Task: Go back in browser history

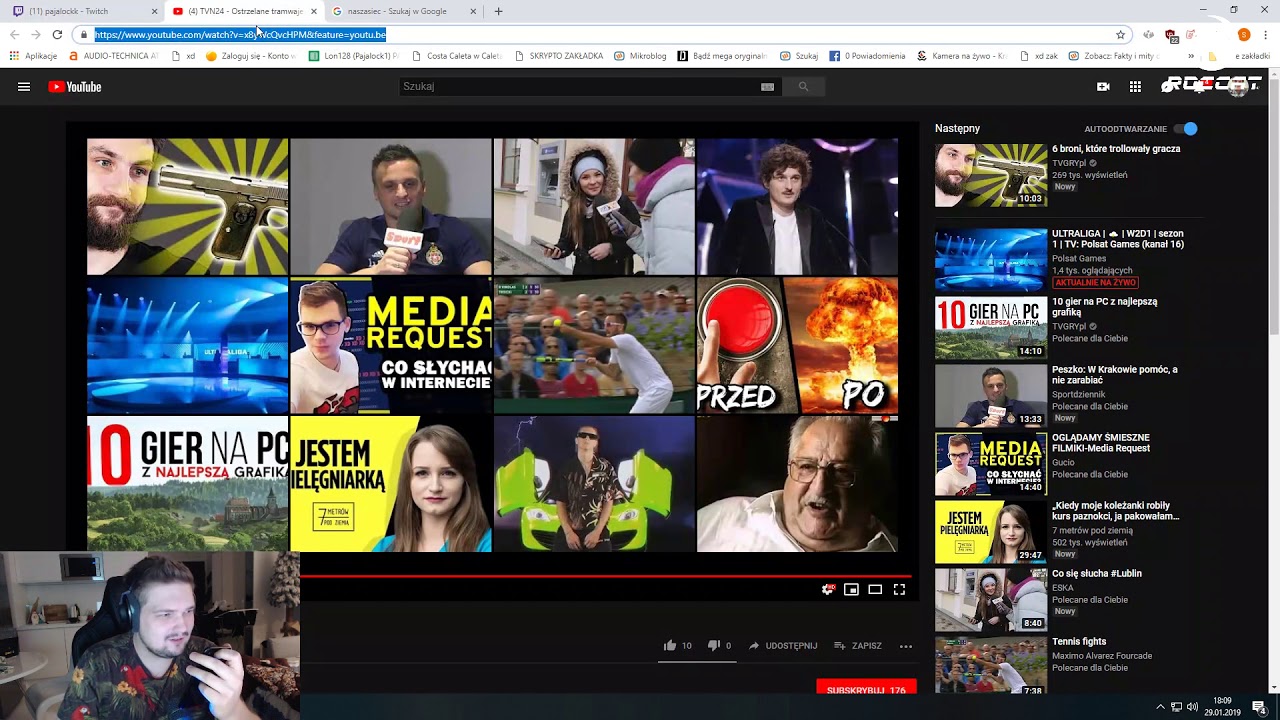Action: pos(14,34)
